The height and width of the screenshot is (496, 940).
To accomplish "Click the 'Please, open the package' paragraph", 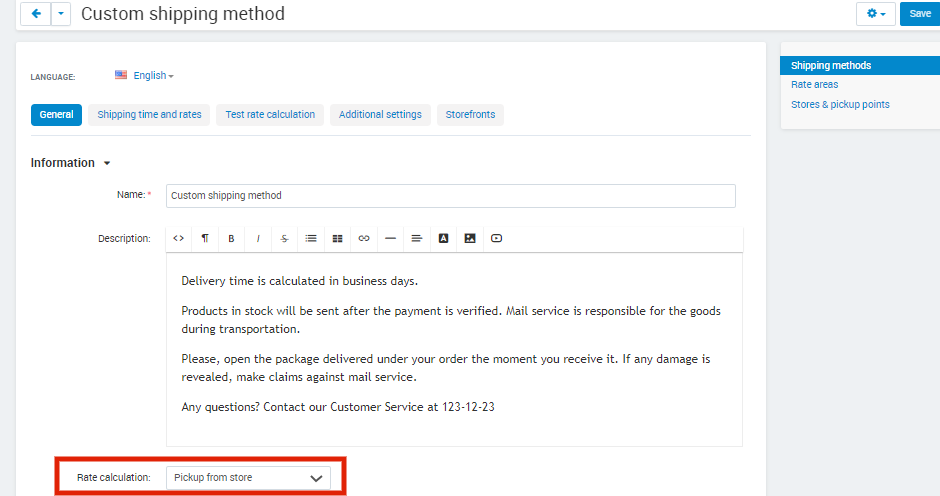I will (x=445, y=368).
